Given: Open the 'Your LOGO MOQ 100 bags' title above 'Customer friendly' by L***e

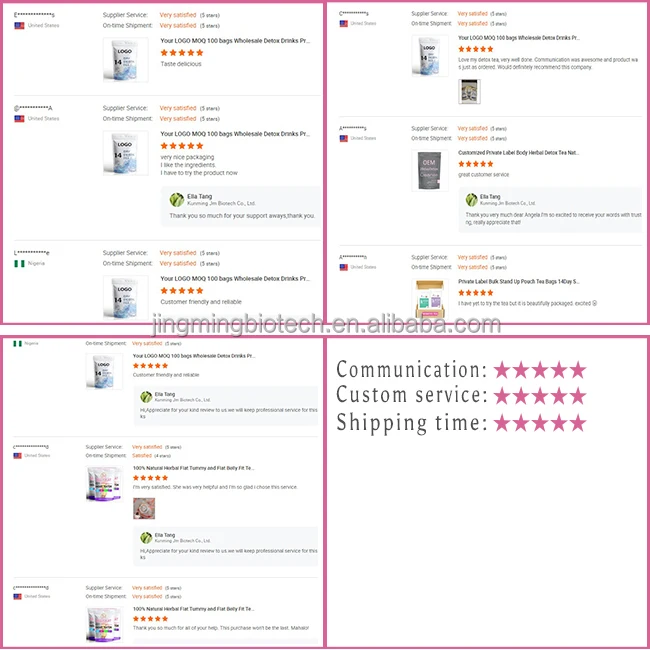Looking at the screenshot, I should point(235,279).
